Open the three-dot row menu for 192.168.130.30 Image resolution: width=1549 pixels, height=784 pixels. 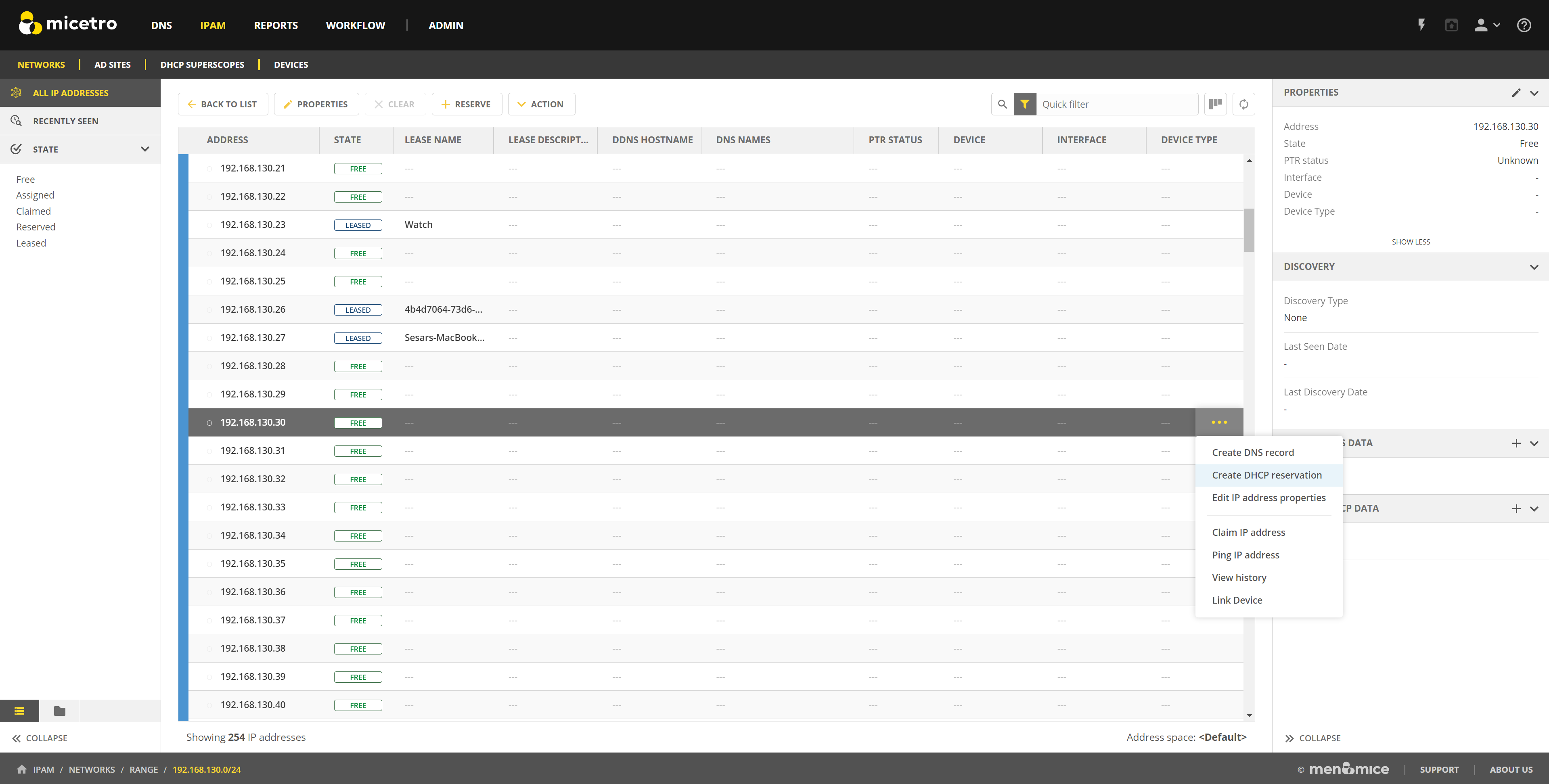tap(1219, 422)
